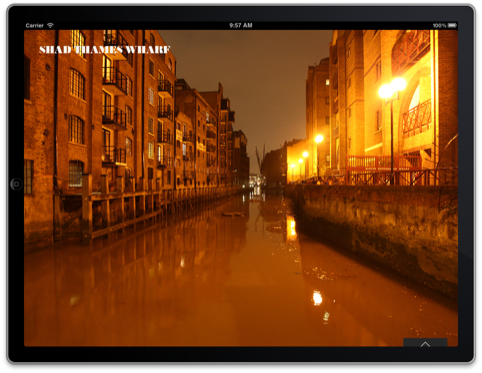
Task: Tap the row of small street lamps on the right
Action: [x=305, y=157]
